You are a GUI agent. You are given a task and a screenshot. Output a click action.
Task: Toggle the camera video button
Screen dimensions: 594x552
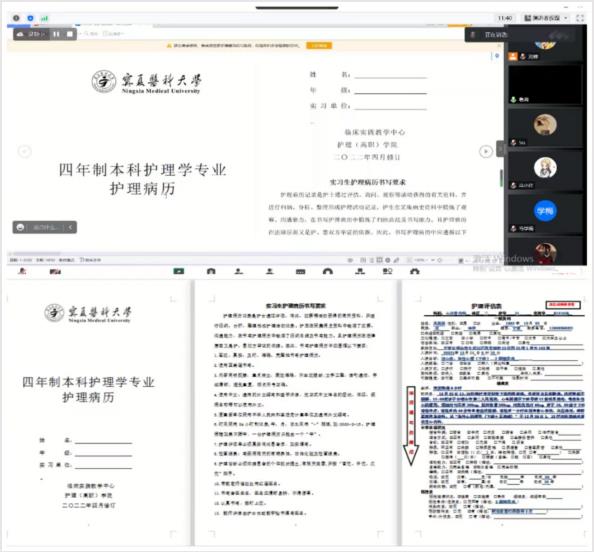point(55,271)
